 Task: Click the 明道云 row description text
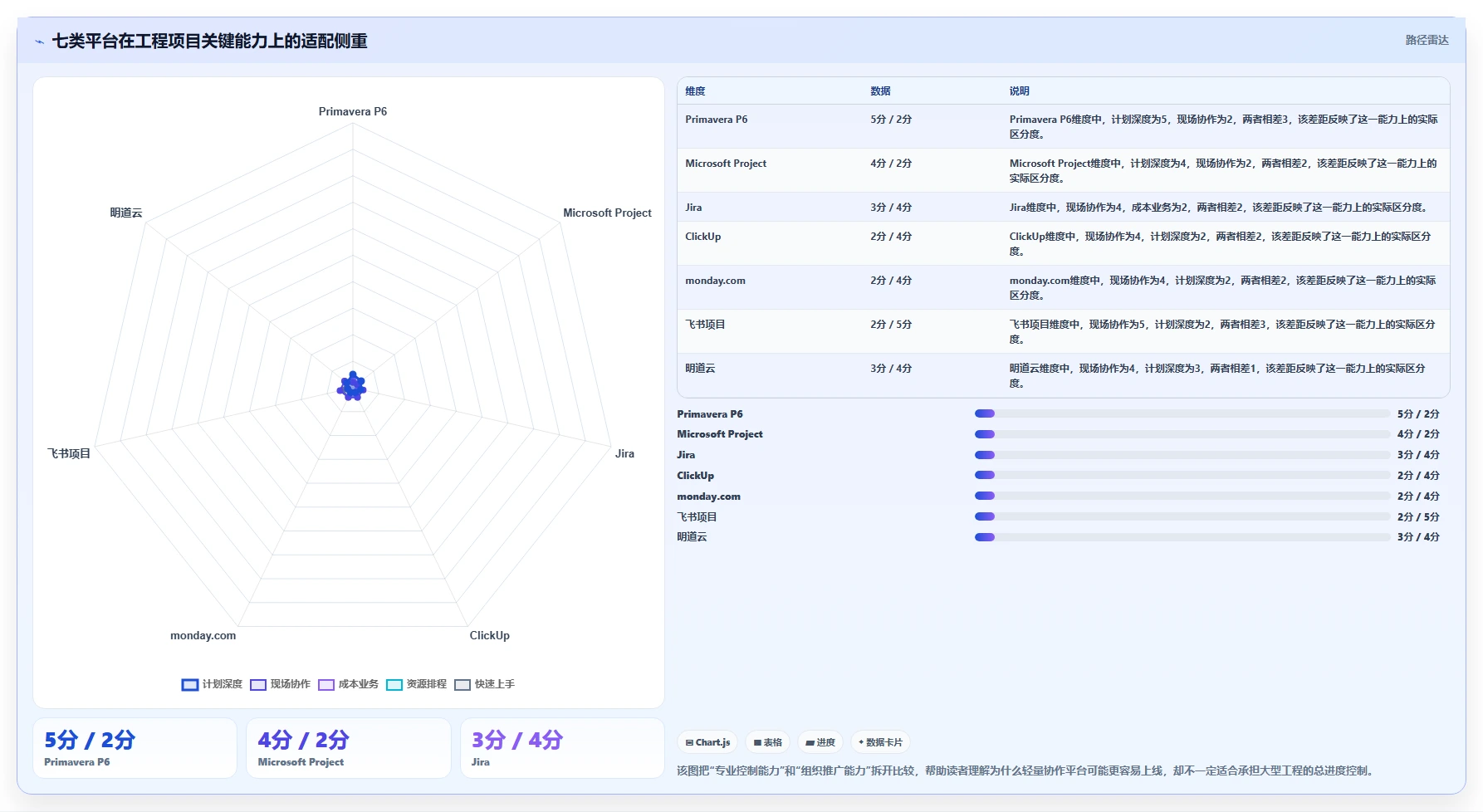(x=1217, y=375)
